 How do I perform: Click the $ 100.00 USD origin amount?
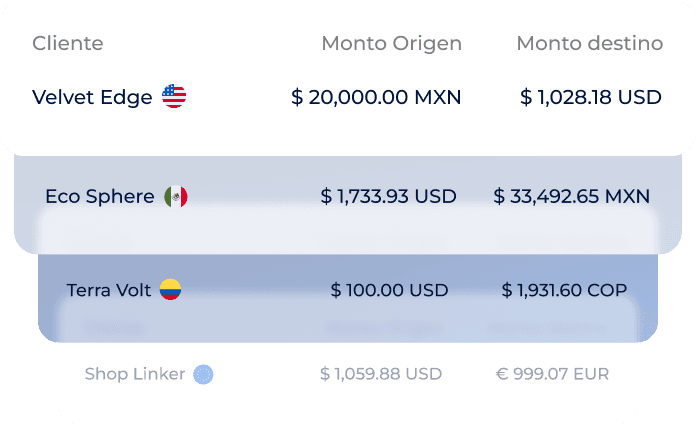[x=389, y=290]
